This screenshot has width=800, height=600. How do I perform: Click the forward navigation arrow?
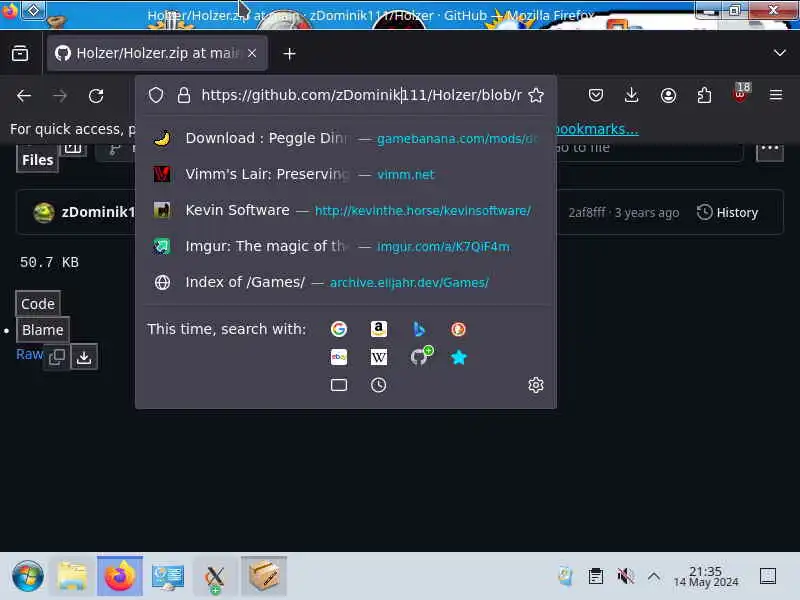click(60, 95)
